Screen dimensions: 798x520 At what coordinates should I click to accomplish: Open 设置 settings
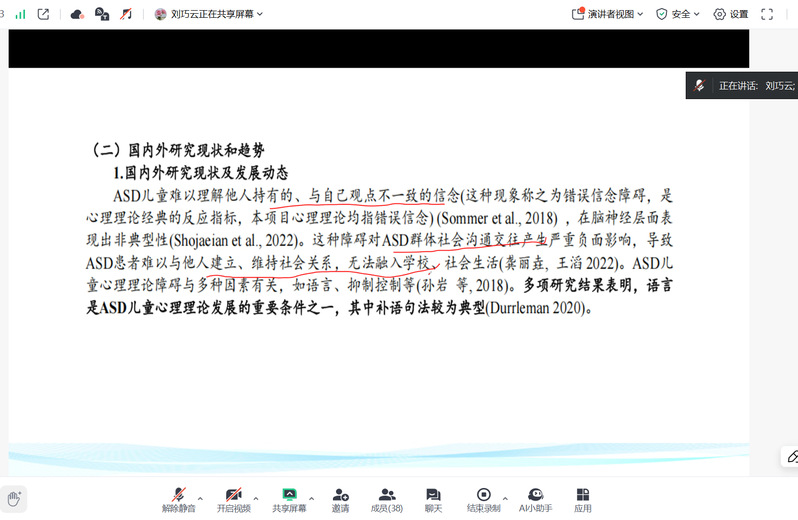coord(730,14)
